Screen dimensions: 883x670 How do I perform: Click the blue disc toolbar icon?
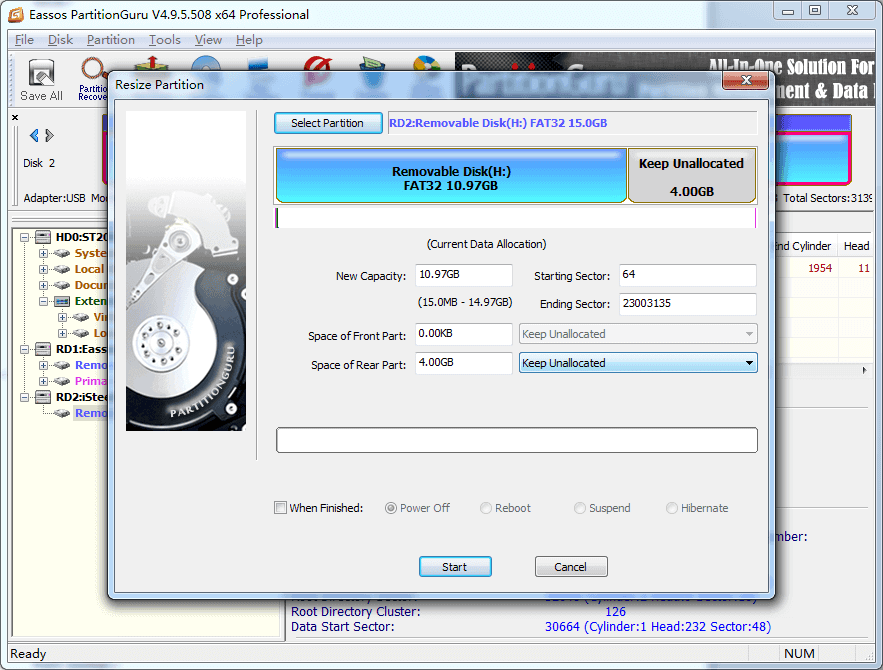[x=206, y=64]
